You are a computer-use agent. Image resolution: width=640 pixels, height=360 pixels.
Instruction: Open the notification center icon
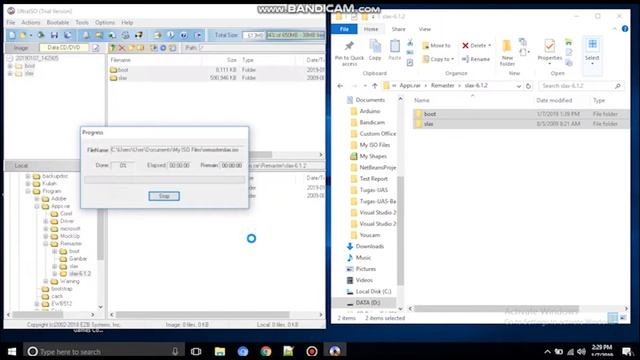coord(627,351)
